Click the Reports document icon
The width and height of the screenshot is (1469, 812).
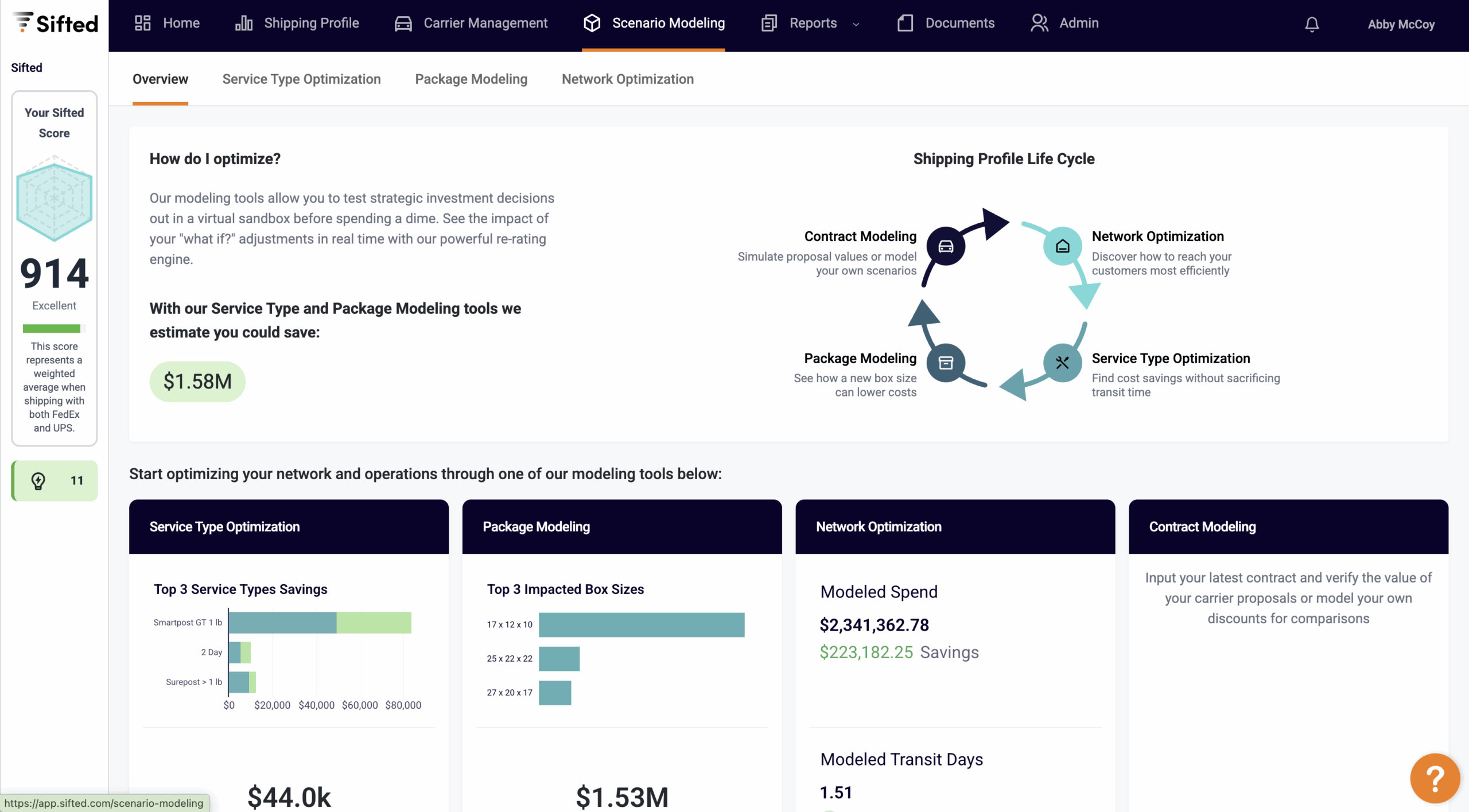[x=769, y=23]
